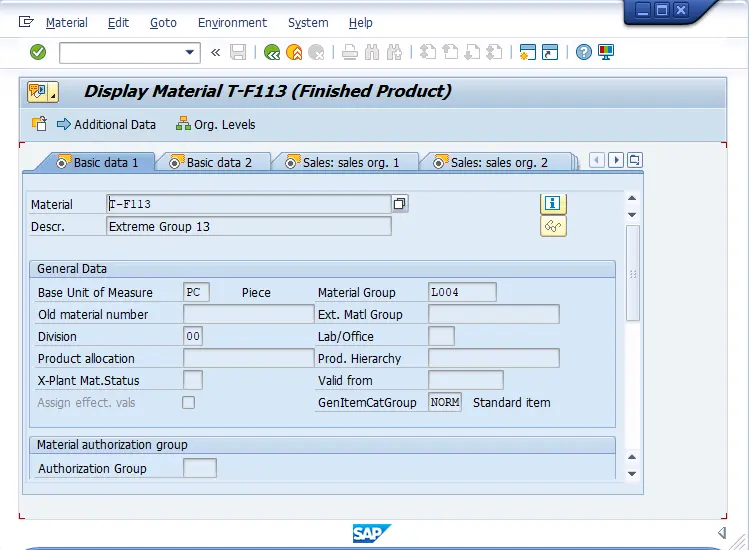Open Help via question mark icon

584,52
